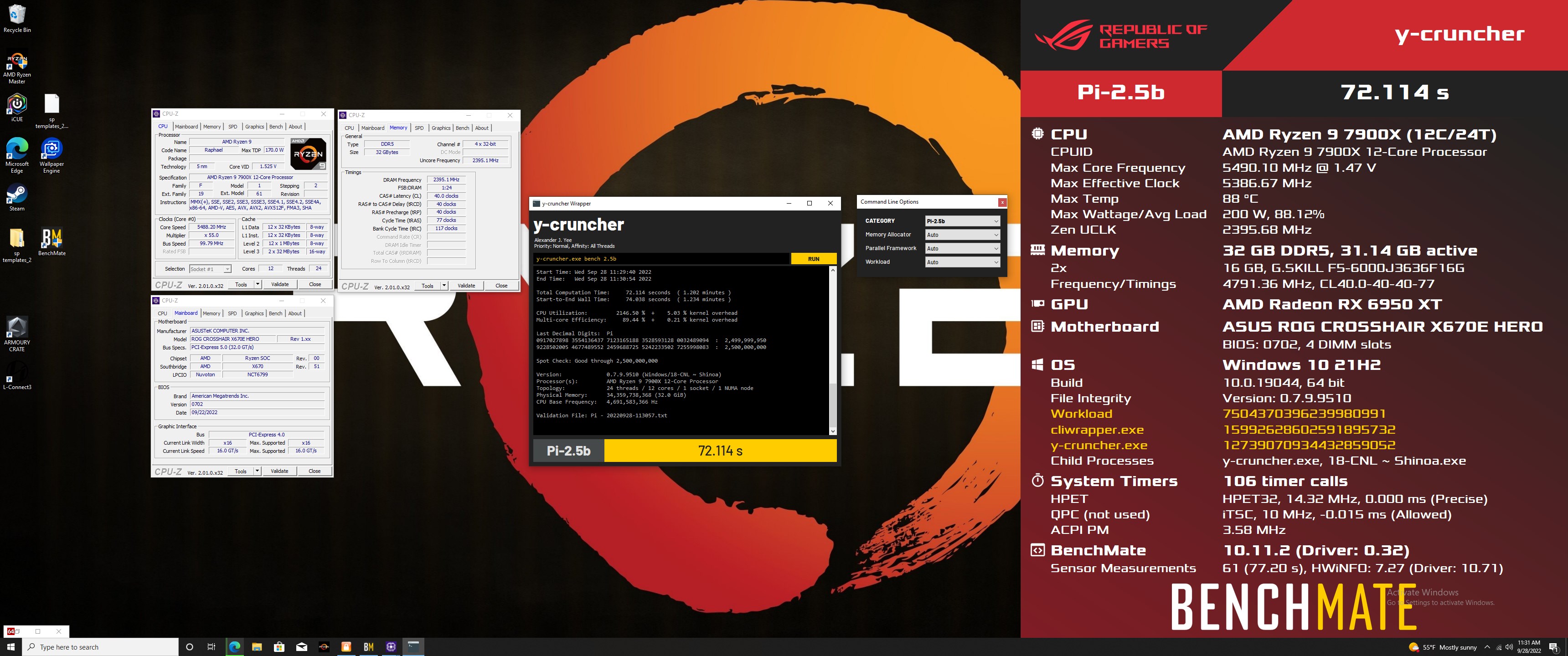Click Validate in the CPU-Z memory window
The width and height of the screenshot is (1568, 656).
tap(466, 285)
